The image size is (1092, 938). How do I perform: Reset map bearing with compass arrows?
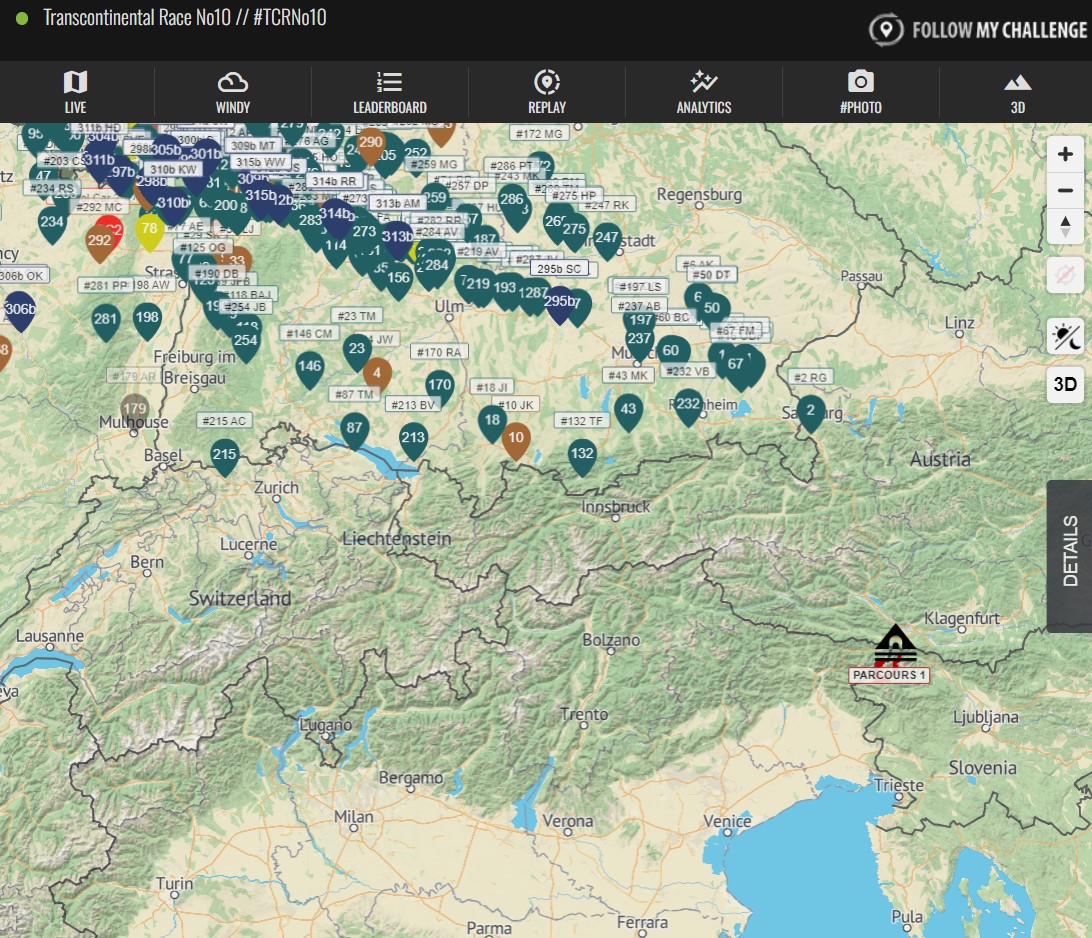1065,227
